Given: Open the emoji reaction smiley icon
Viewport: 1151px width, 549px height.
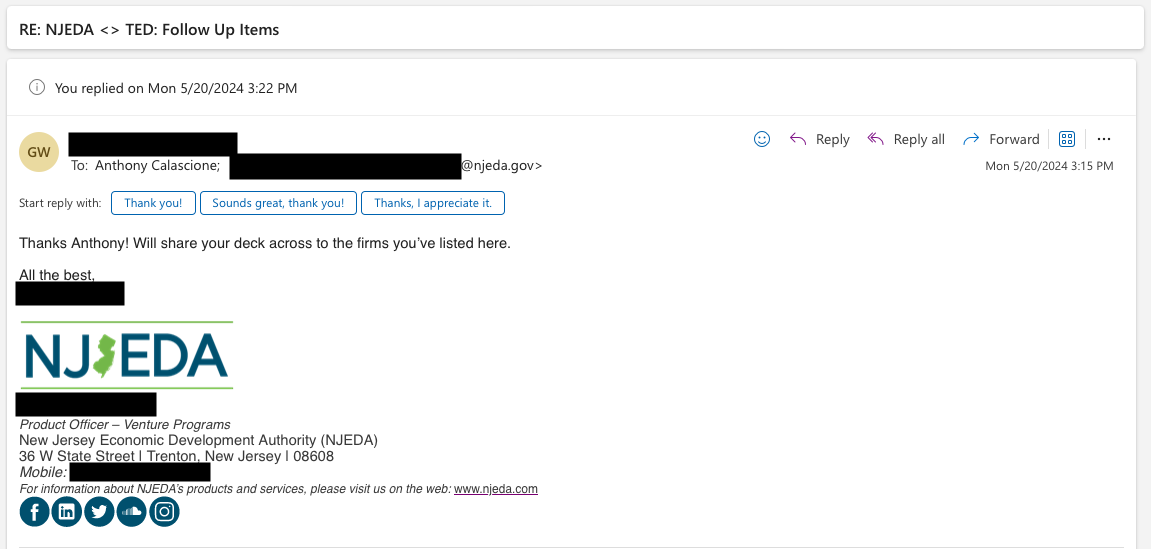Looking at the screenshot, I should [762, 139].
